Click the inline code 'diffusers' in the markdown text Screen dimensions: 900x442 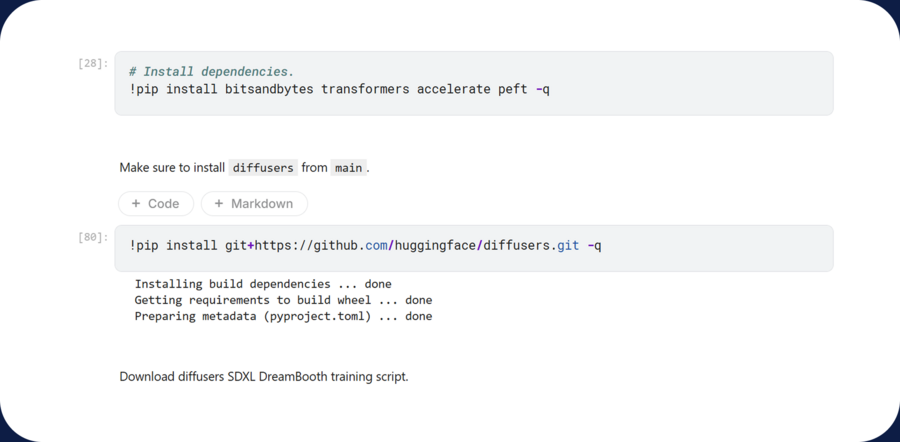click(264, 168)
